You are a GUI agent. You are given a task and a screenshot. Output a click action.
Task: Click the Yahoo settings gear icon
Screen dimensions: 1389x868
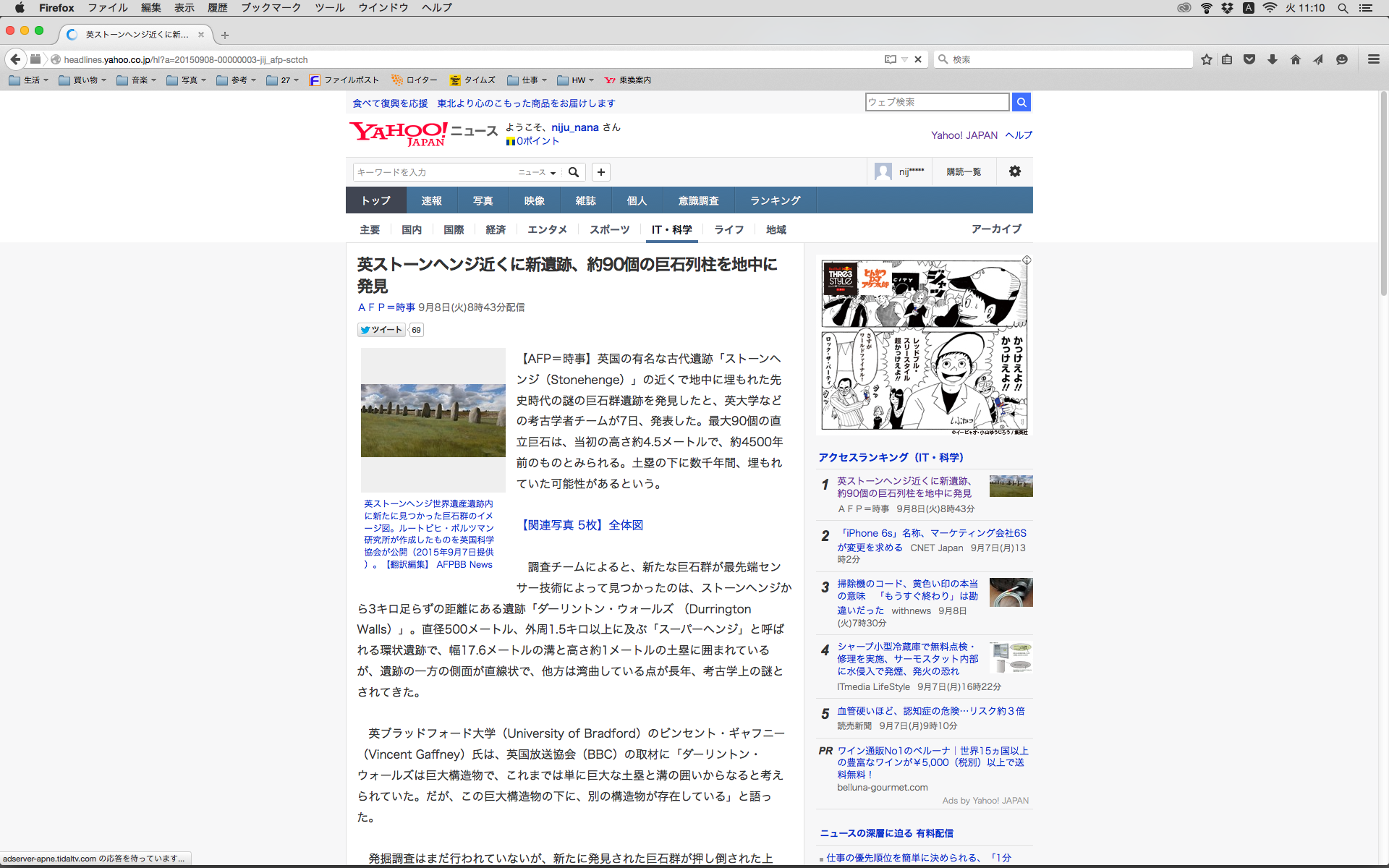(x=1015, y=171)
